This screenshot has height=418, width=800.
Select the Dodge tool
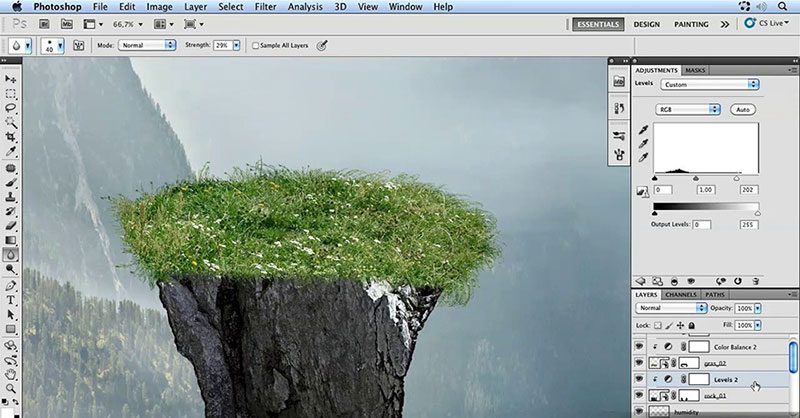pyautogui.click(x=10, y=269)
